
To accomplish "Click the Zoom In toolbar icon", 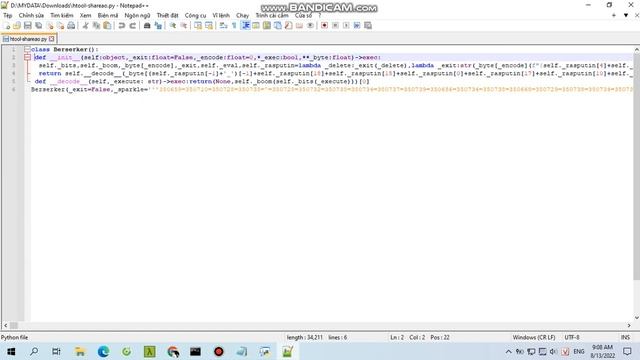I will click(x=173, y=25).
